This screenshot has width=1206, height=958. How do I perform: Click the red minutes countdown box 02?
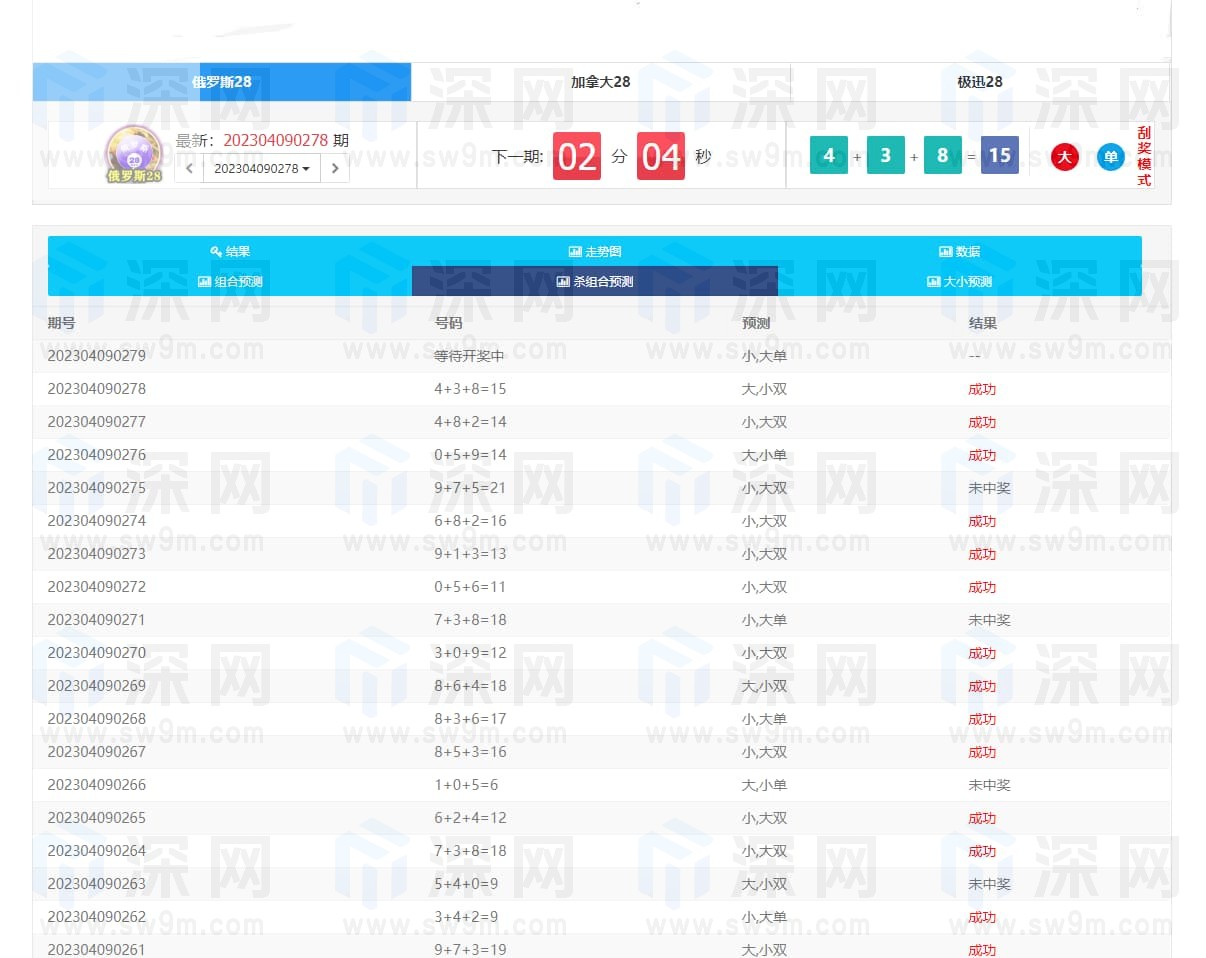click(x=577, y=157)
